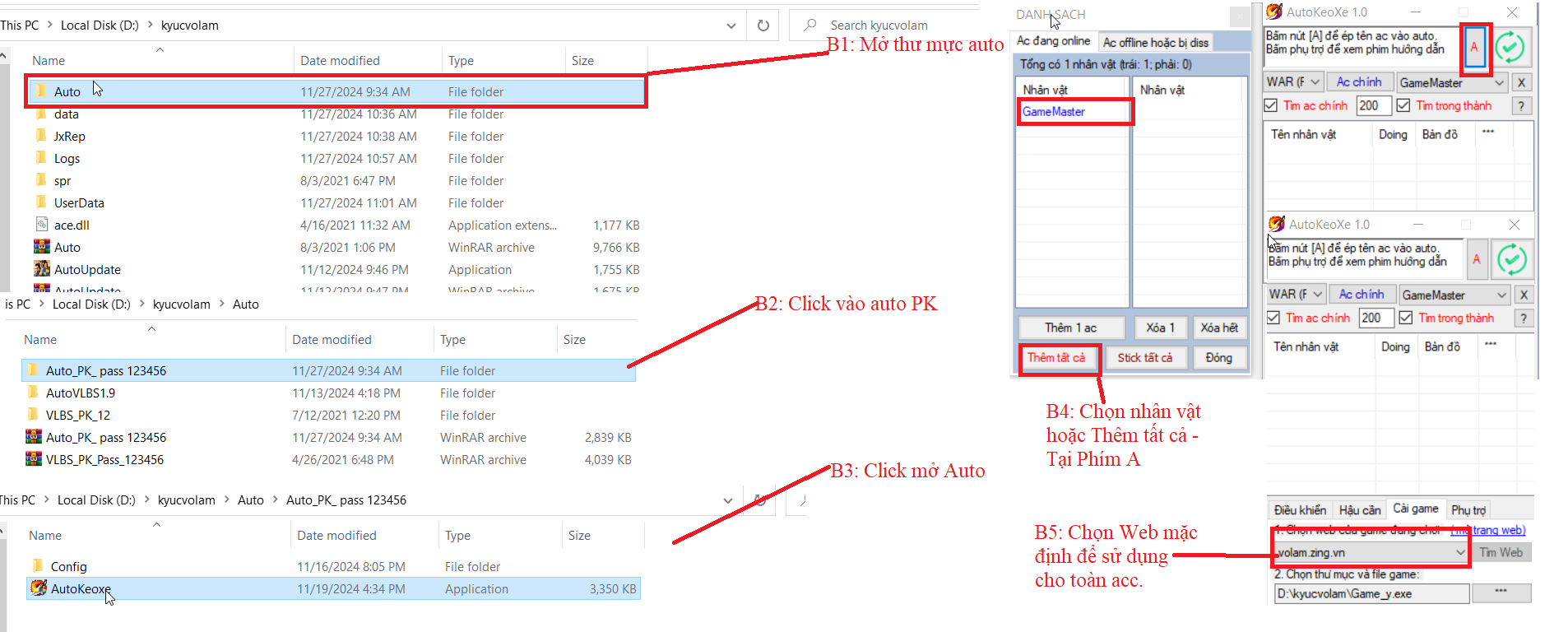Toggle the top window's Tìm trong thành checkbox
This screenshot has height=632, width=1568.
point(1403,106)
